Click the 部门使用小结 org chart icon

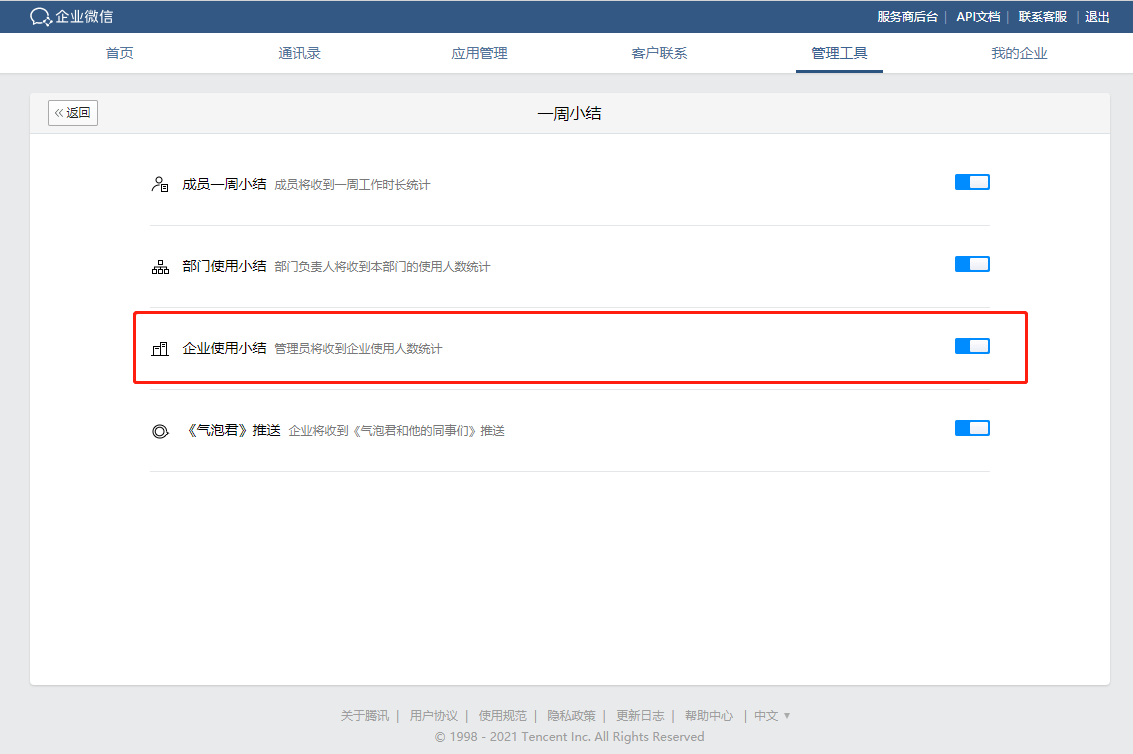coord(160,267)
